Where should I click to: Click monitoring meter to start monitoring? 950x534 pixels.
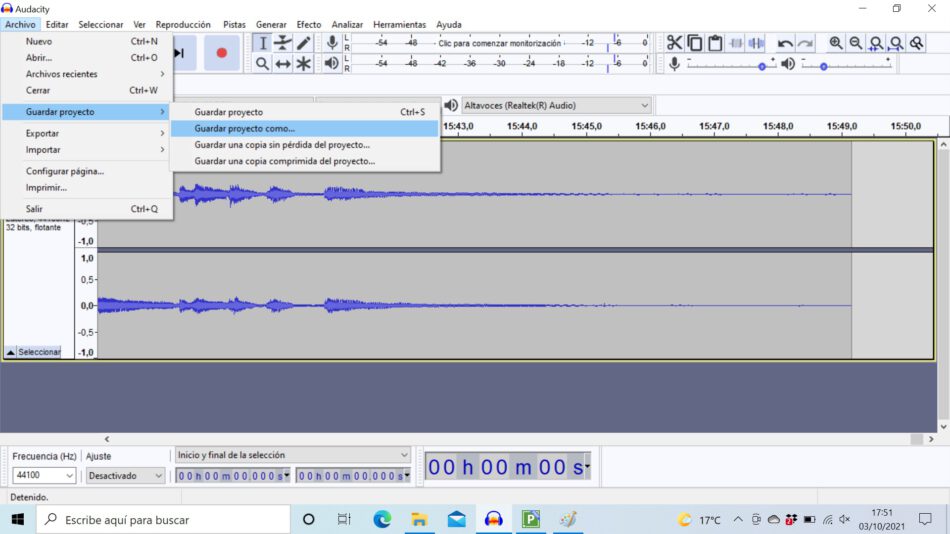pos(500,43)
